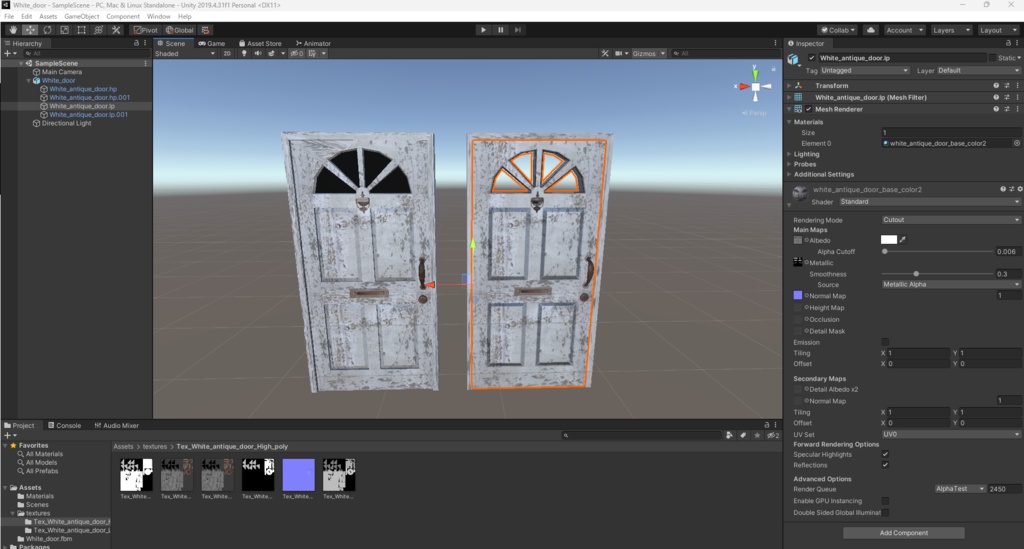The width and height of the screenshot is (1024, 549).
Task: Lock the Hierarchy panel
Action: 136,43
